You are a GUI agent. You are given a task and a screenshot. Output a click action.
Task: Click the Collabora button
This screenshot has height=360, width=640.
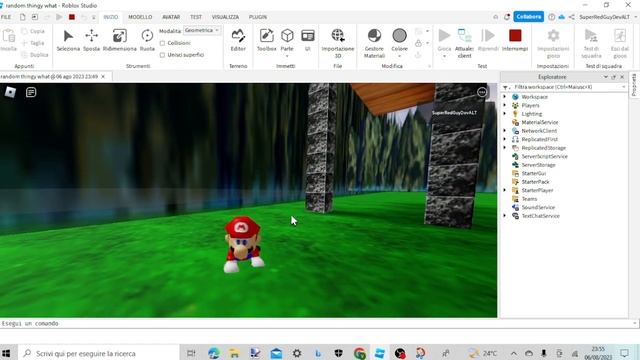click(x=529, y=17)
